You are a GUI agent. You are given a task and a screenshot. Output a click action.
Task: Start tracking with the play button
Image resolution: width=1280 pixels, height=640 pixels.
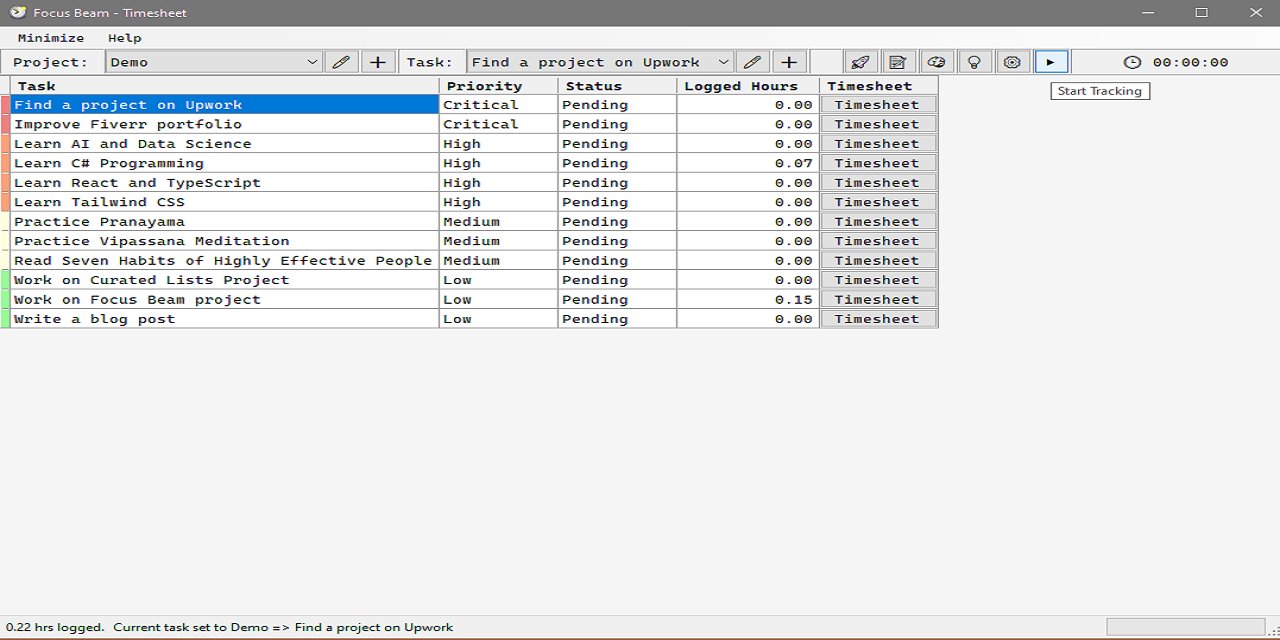click(1051, 62)
